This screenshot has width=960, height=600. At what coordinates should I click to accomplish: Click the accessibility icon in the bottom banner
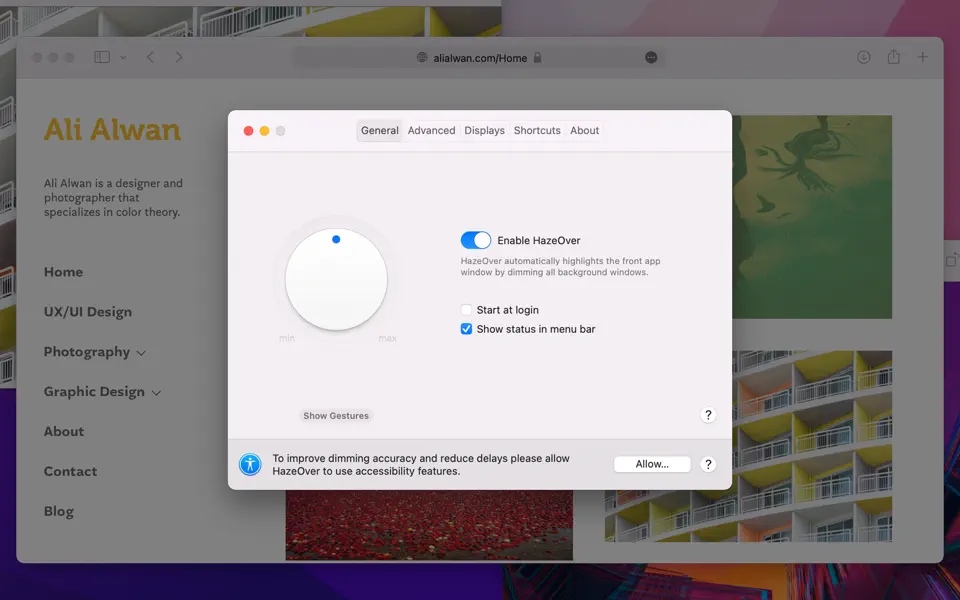[250, 464]
